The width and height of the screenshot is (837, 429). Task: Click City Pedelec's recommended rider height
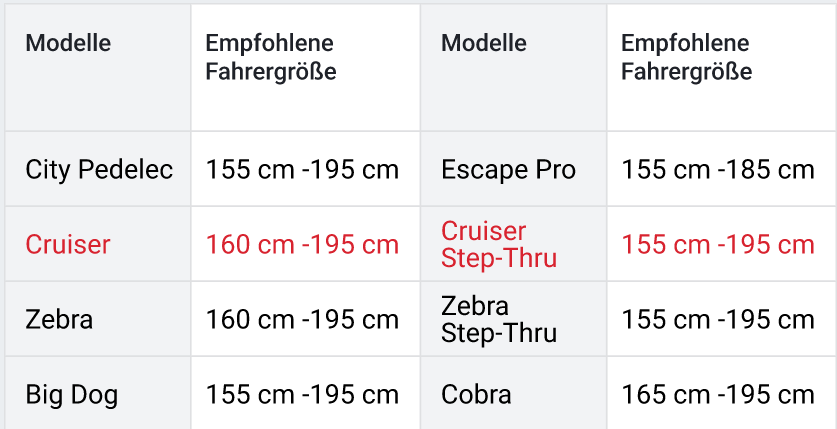302,169
